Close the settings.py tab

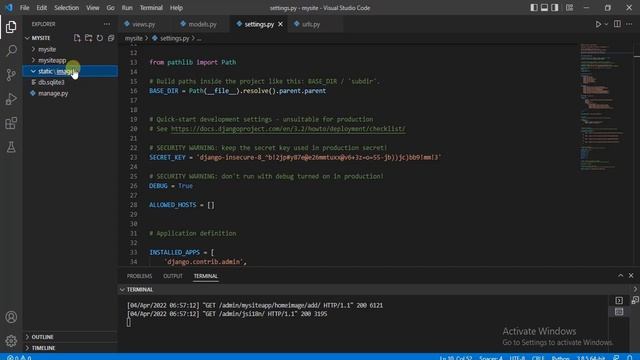pyautogui.click(x=280, y=24)
